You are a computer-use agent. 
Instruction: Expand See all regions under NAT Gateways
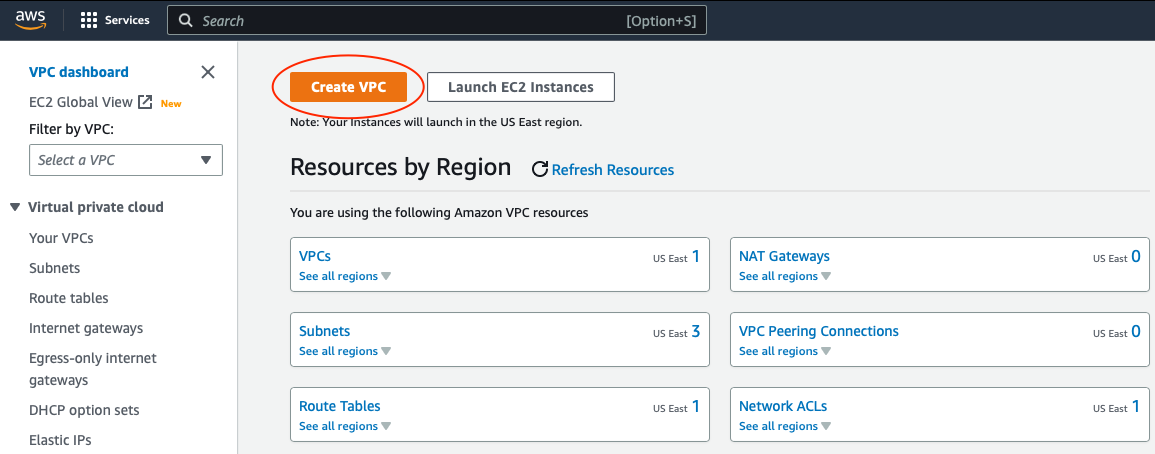coord(784,276)
